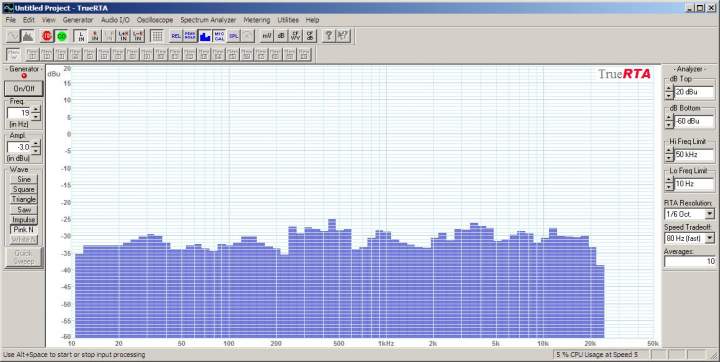Select the spectrum analyzer view icon
720x362 pixels.
(28, 36)
